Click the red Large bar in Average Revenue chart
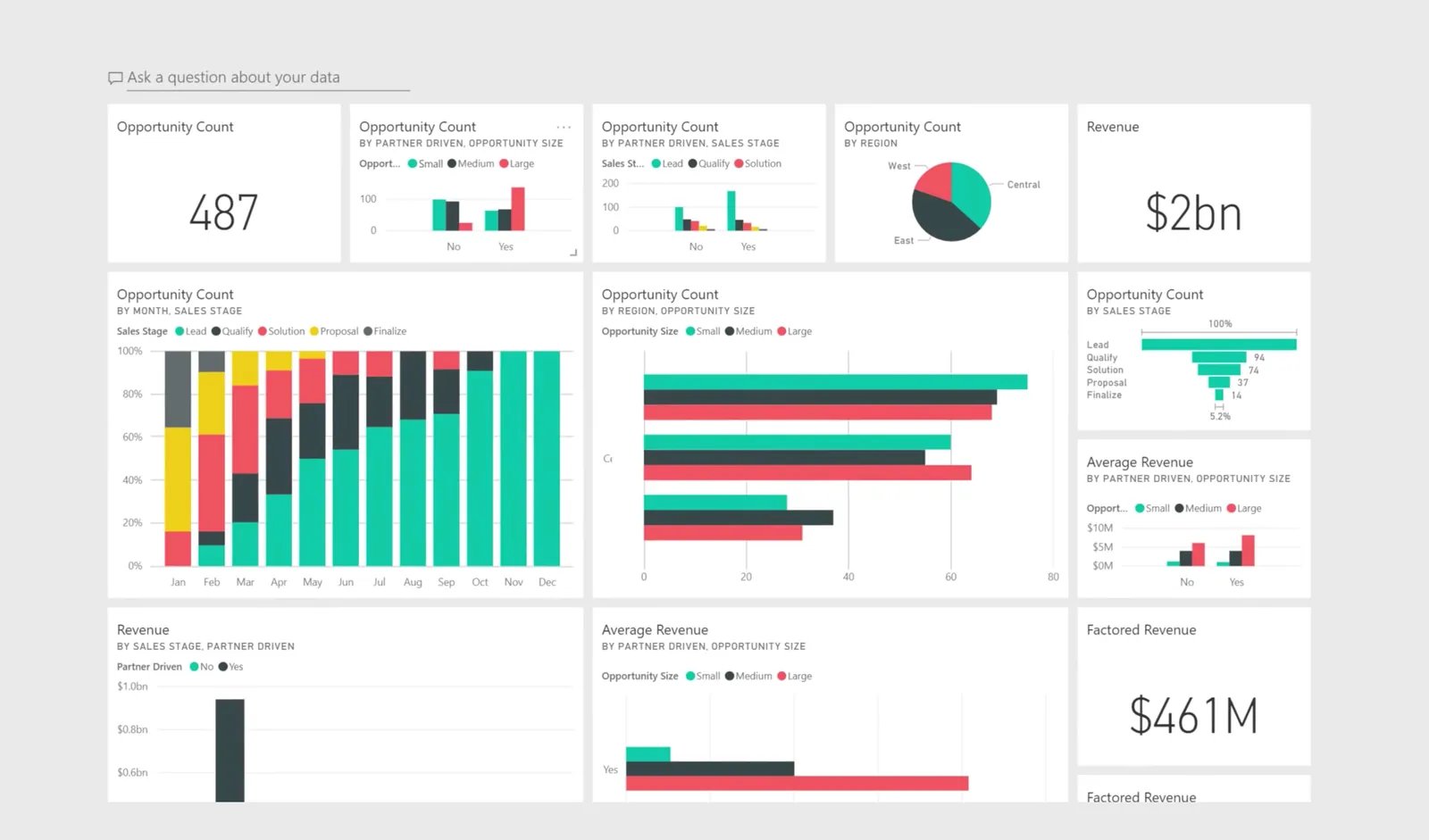The image size is (1429, 840). [797, 784]
